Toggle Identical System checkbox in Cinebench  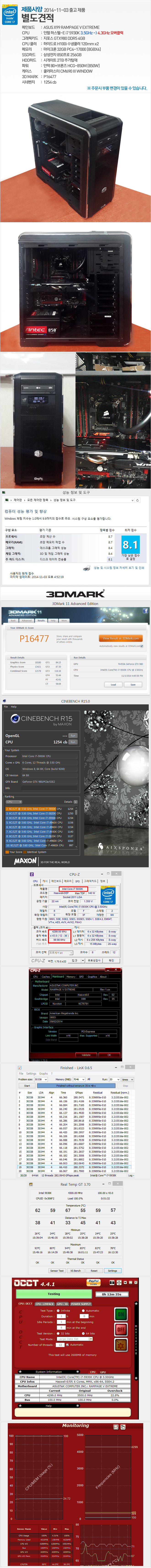[x=26, y=852]
